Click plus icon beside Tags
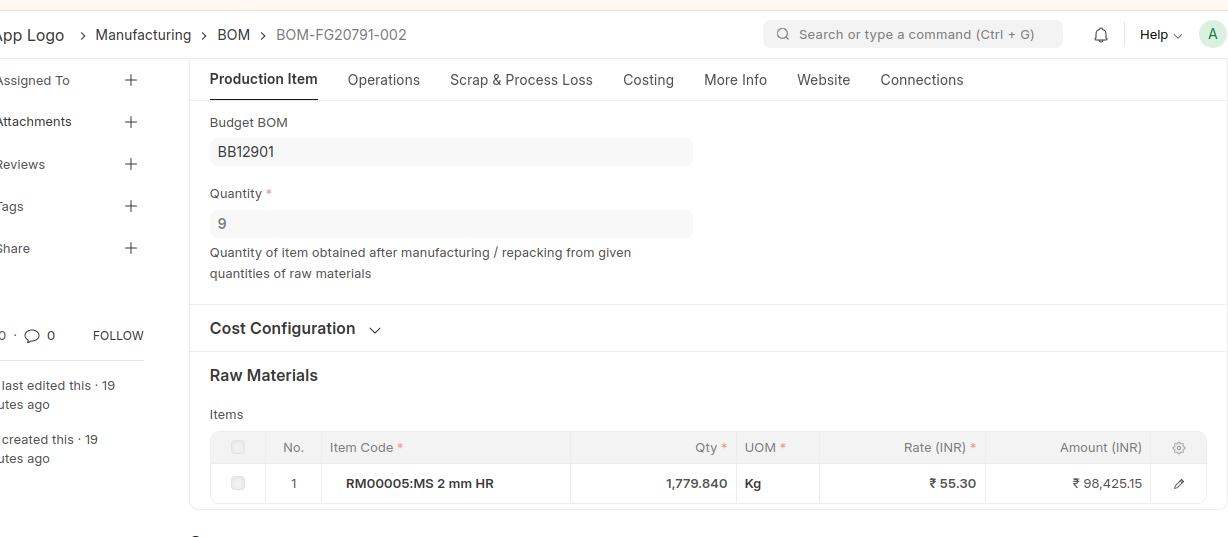Screen dimensions: 1228x537 (x=131, y=206)
